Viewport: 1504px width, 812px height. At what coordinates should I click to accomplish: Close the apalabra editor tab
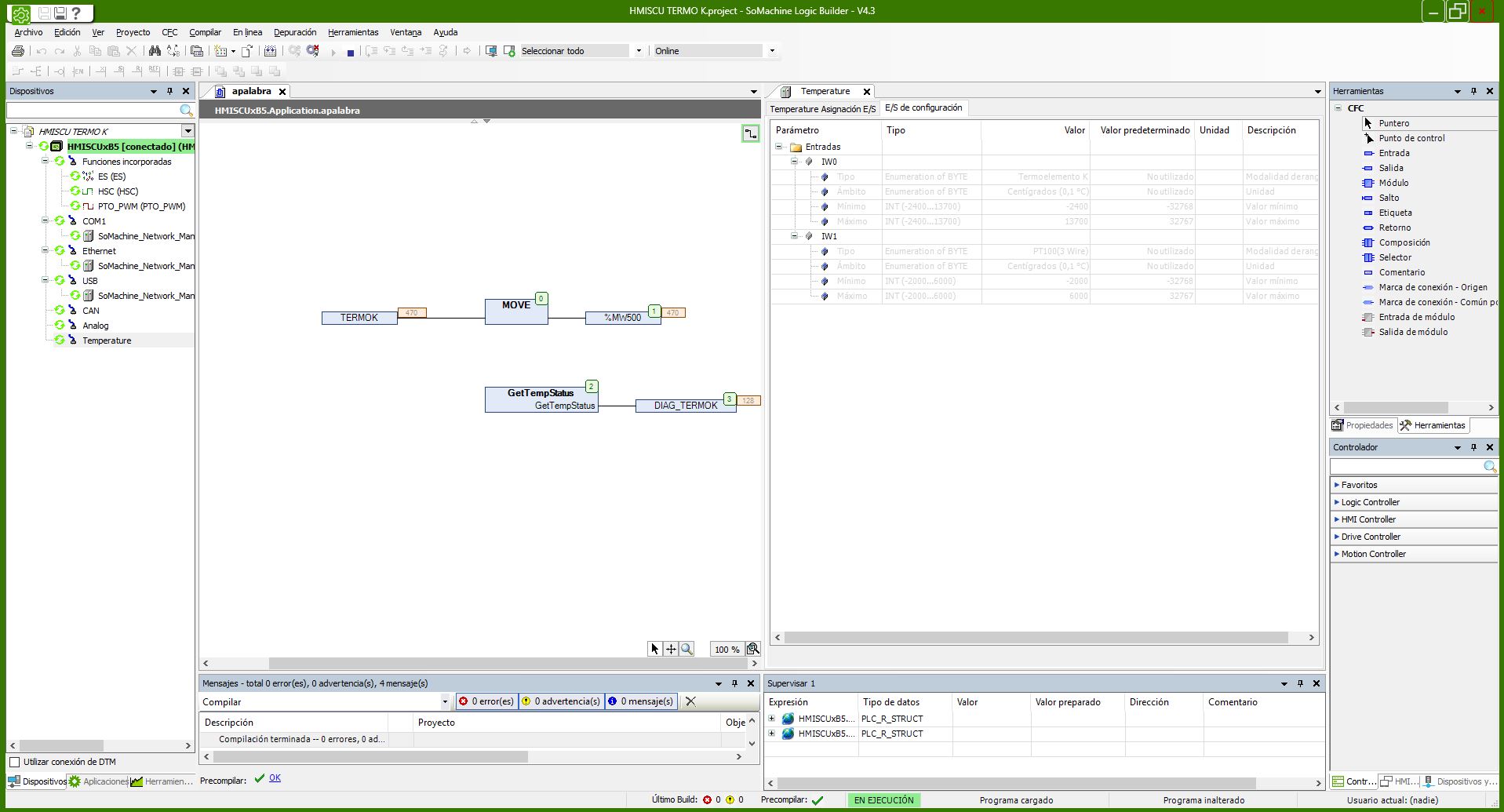(x=282, y=92)
